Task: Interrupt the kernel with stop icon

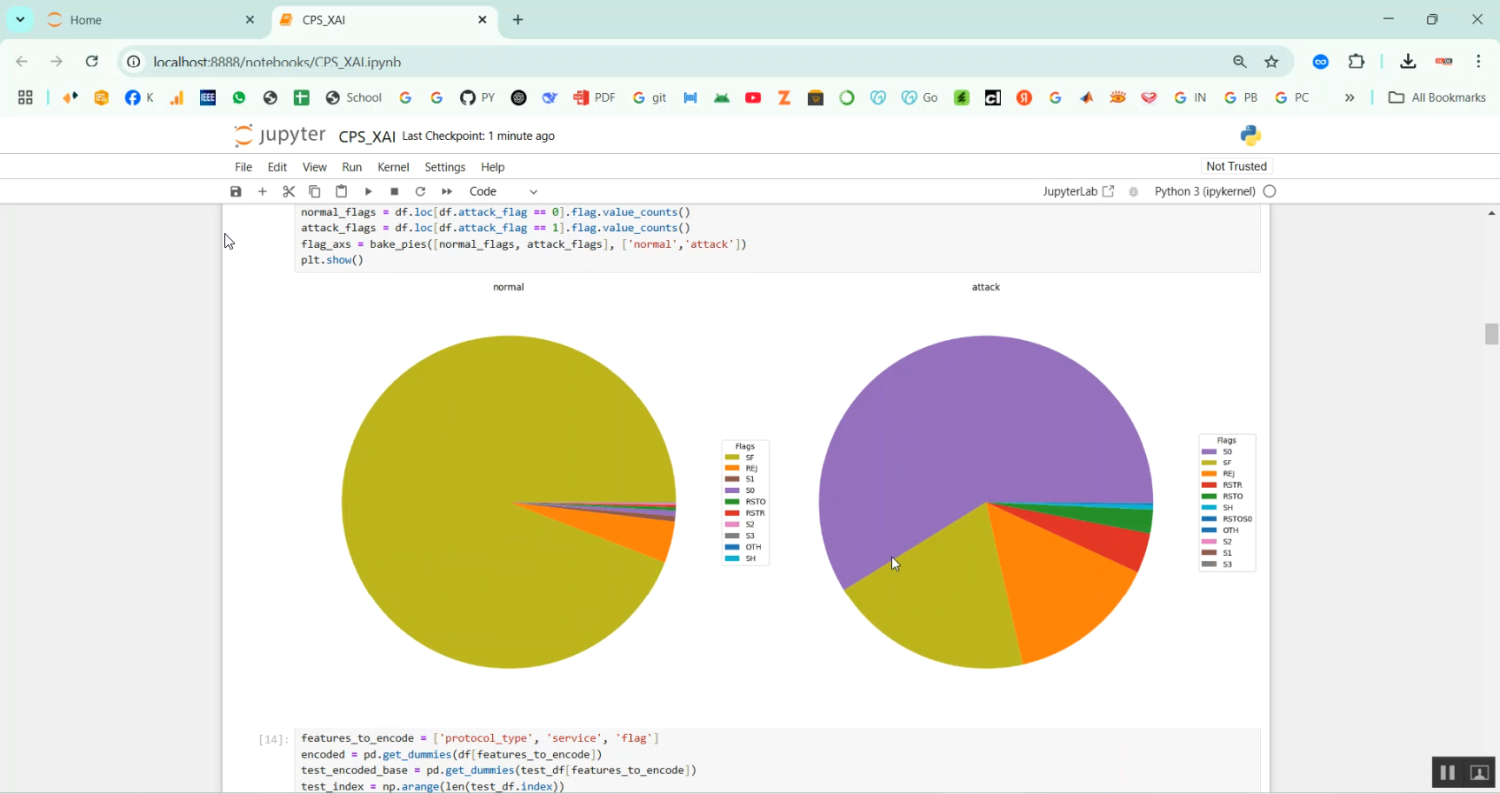Action: pyautogui.click(x=394, y=191)
